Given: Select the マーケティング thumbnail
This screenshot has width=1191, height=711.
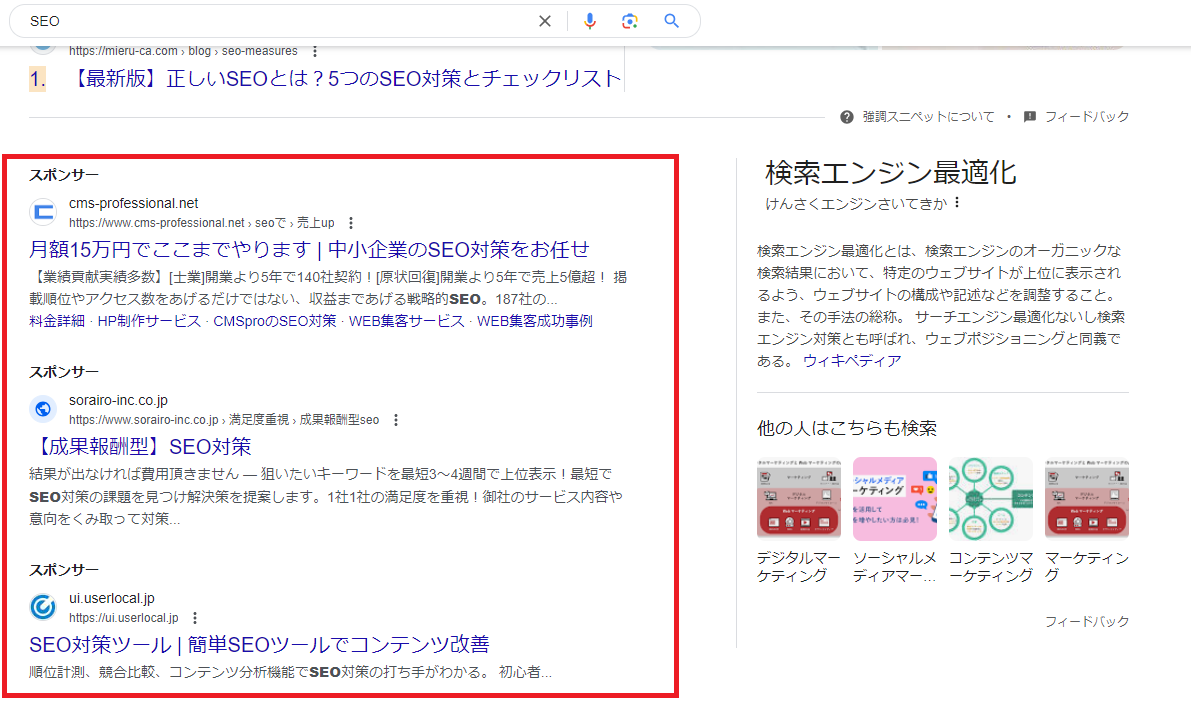Looking at the screenshot, I should [1087, 498].
